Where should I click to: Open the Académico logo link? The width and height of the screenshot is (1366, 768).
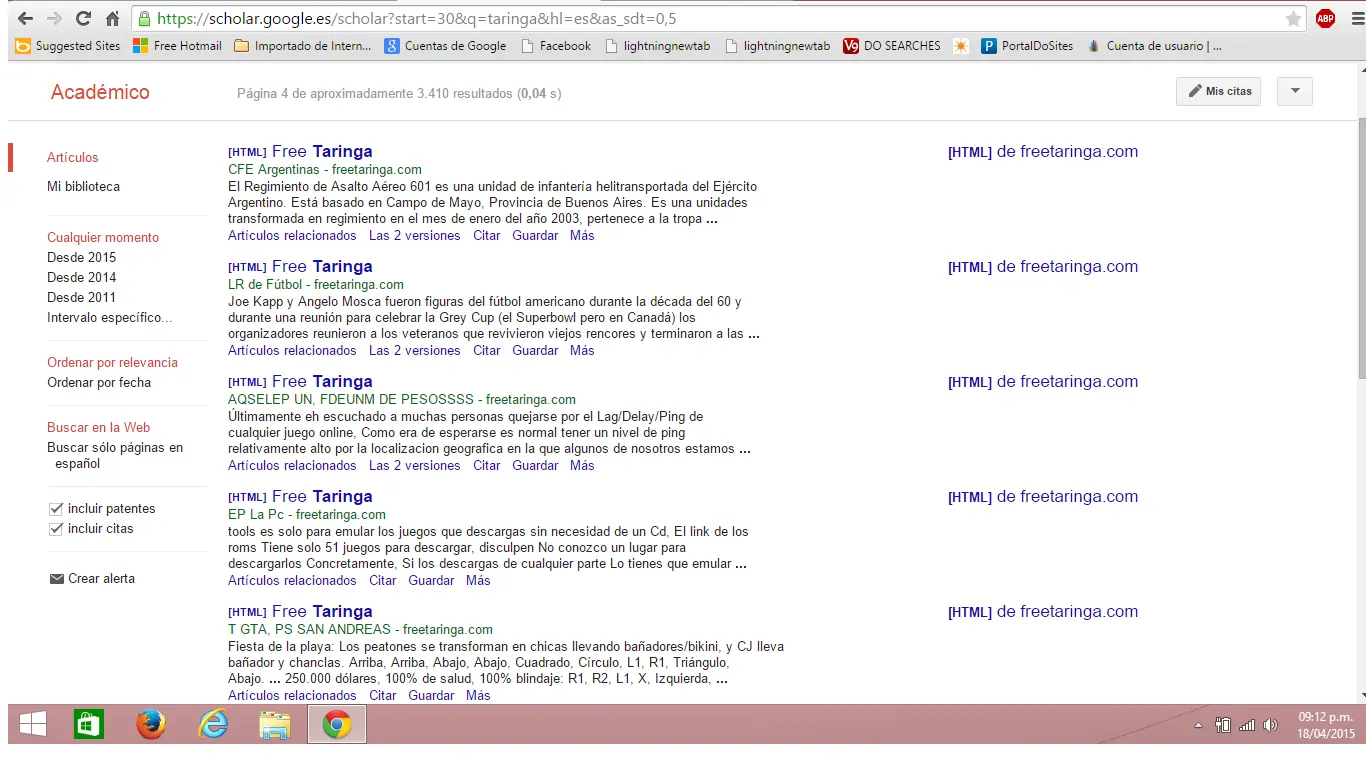(100, 92)
